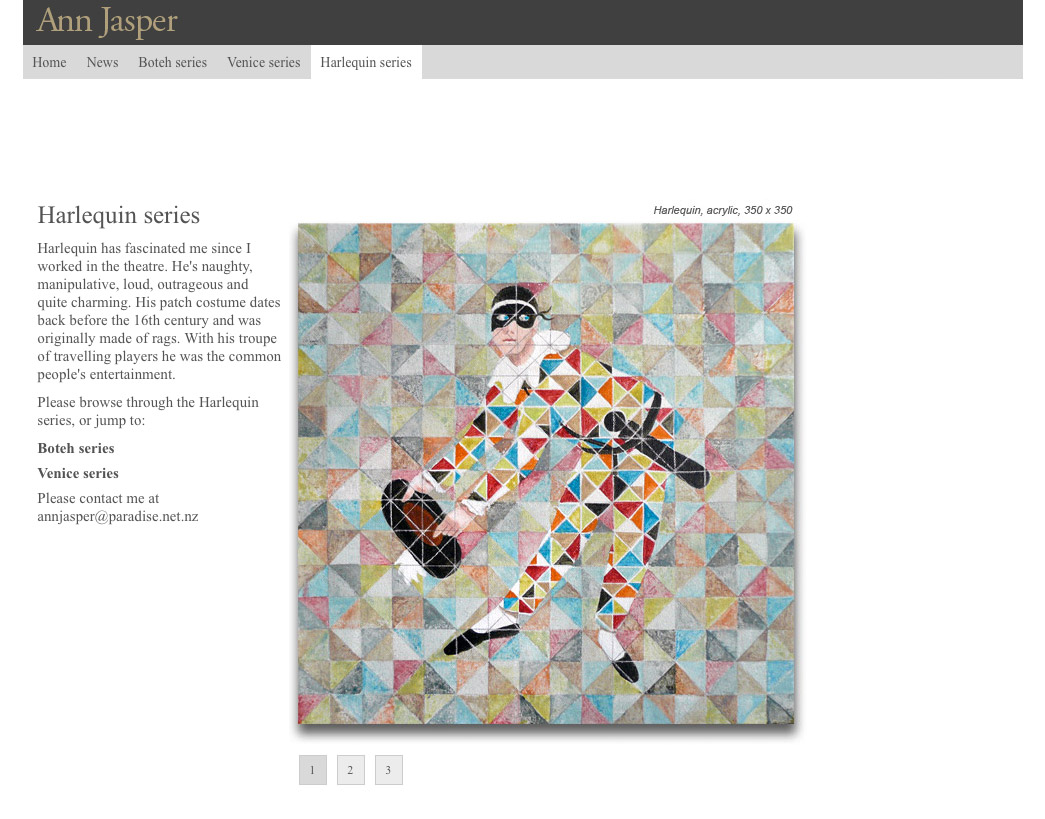This screenshot has width=1045, height=819.
Task: Select gallery page button 1
Action: point(313,770)
